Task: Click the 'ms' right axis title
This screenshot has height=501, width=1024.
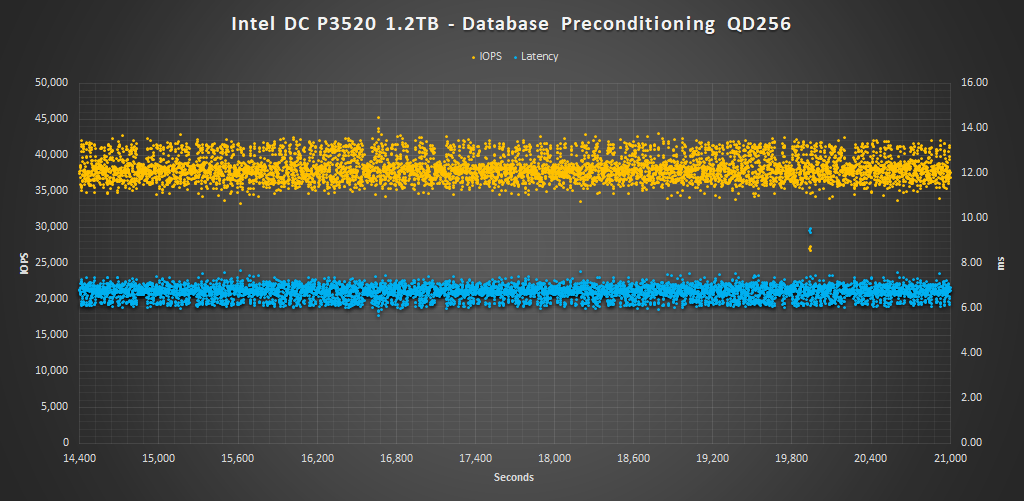Action: coord(1000,263)
